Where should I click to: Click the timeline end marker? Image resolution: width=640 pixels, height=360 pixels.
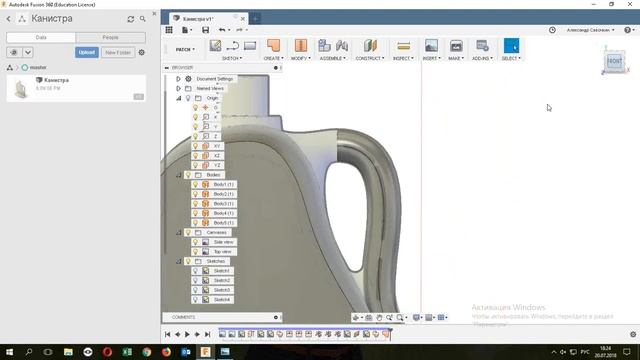point(391,333)
